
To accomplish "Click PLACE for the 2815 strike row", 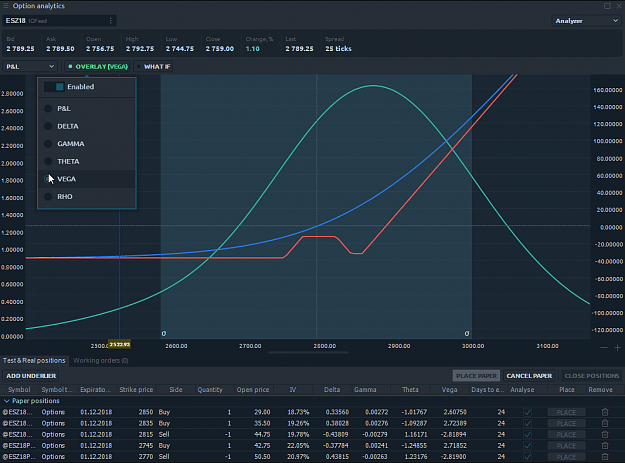I will [x=566, y=435].
